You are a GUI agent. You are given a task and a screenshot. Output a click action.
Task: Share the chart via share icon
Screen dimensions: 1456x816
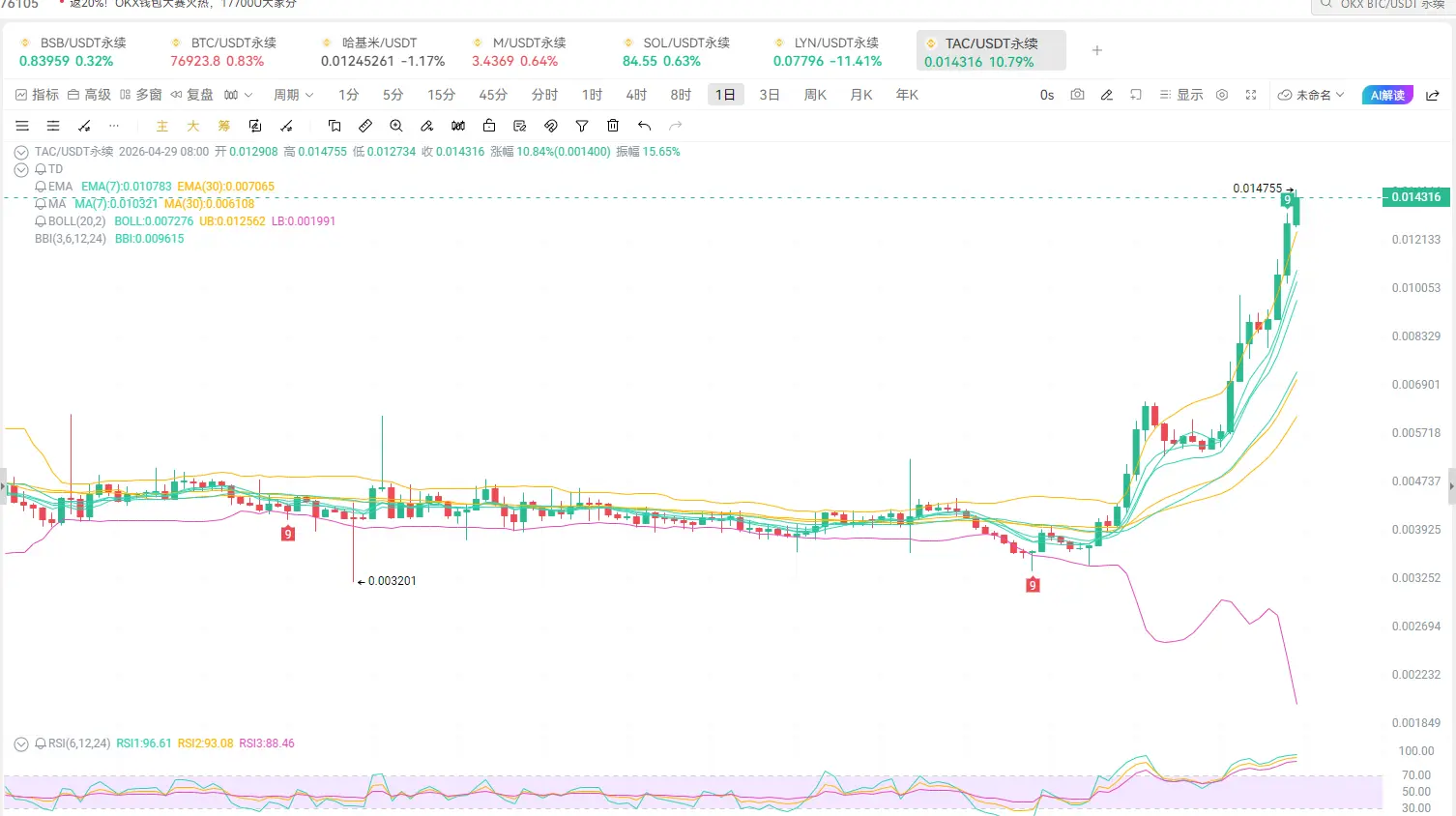1433,95
